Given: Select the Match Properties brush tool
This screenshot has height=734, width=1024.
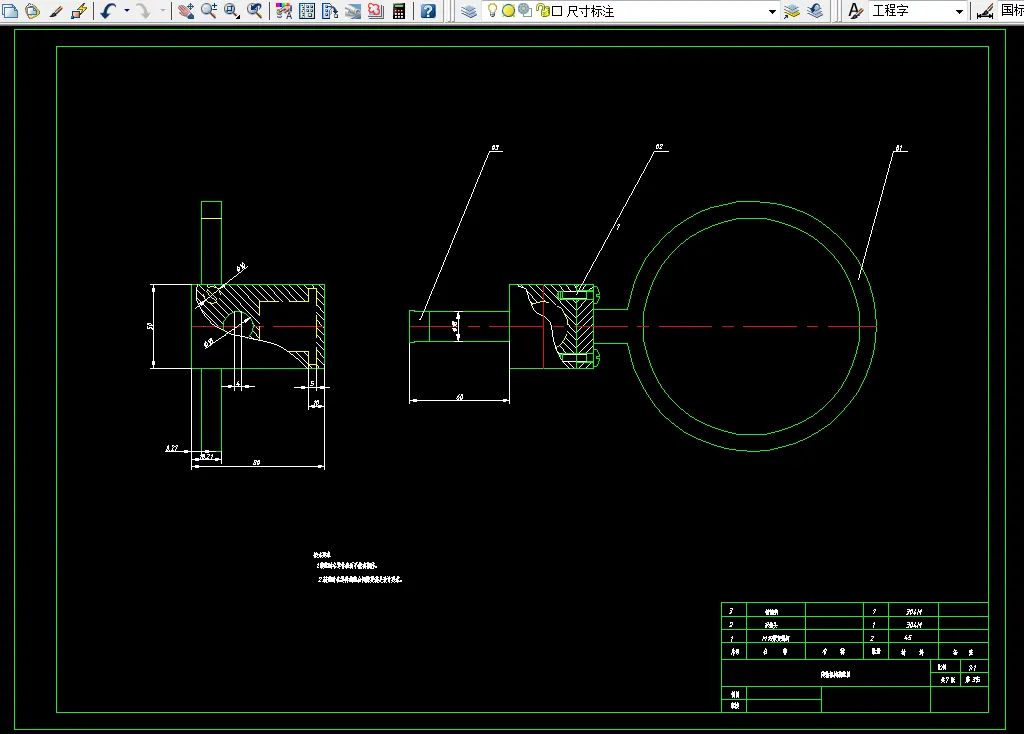Looking at the screenshot, I should click(56, 11).
